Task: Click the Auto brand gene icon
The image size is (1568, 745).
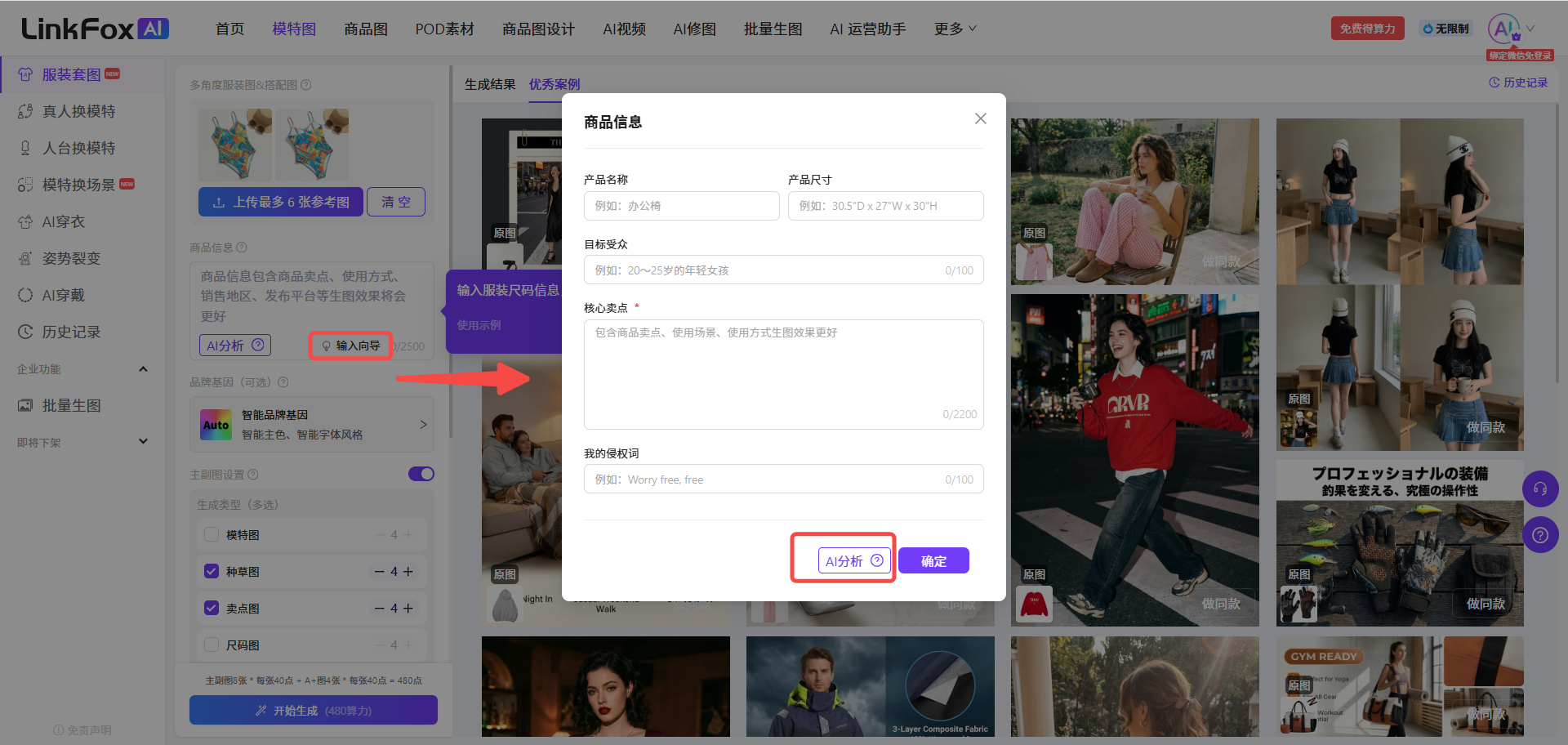Action: (216, 425)
